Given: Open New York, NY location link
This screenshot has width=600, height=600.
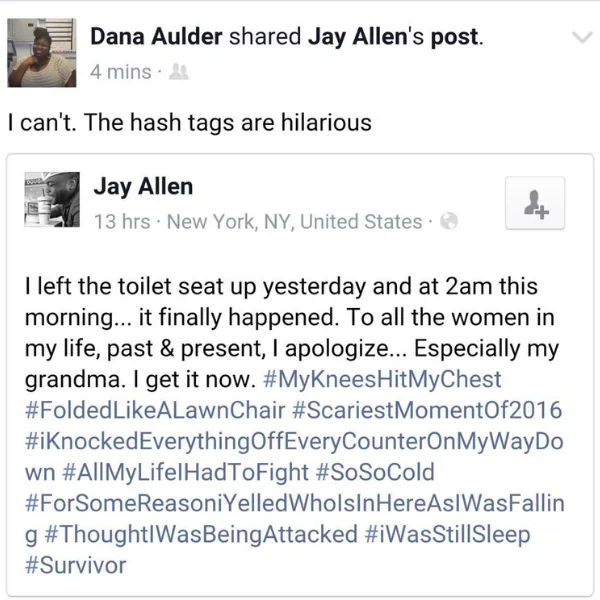Looking at the screenshot, I should coord(294,222).
